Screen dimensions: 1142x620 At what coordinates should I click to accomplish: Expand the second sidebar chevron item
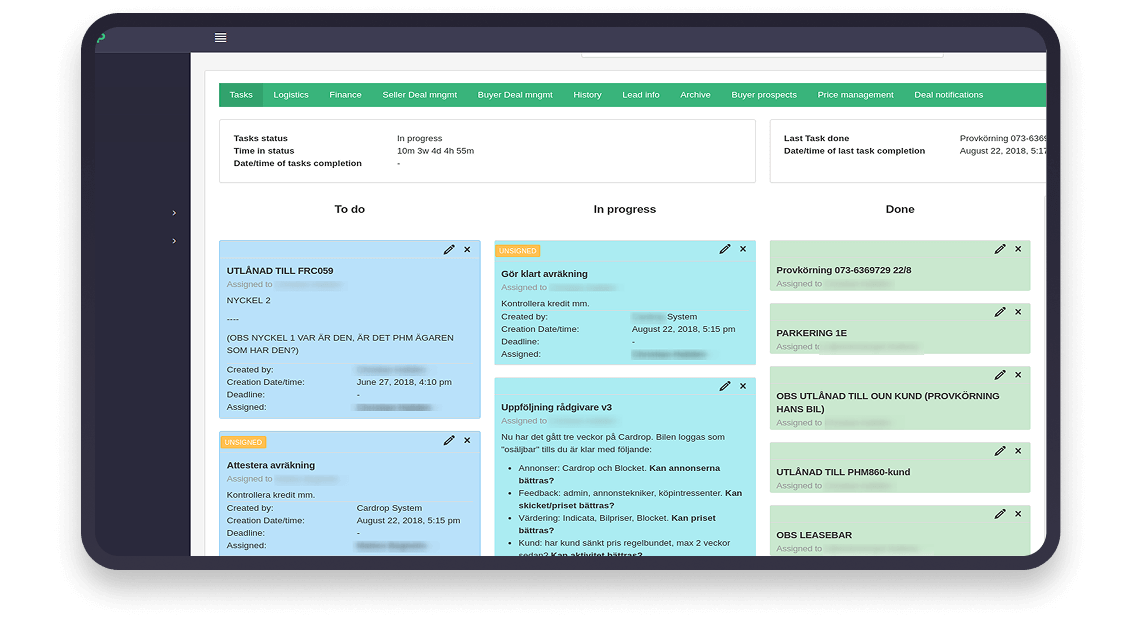174,241
